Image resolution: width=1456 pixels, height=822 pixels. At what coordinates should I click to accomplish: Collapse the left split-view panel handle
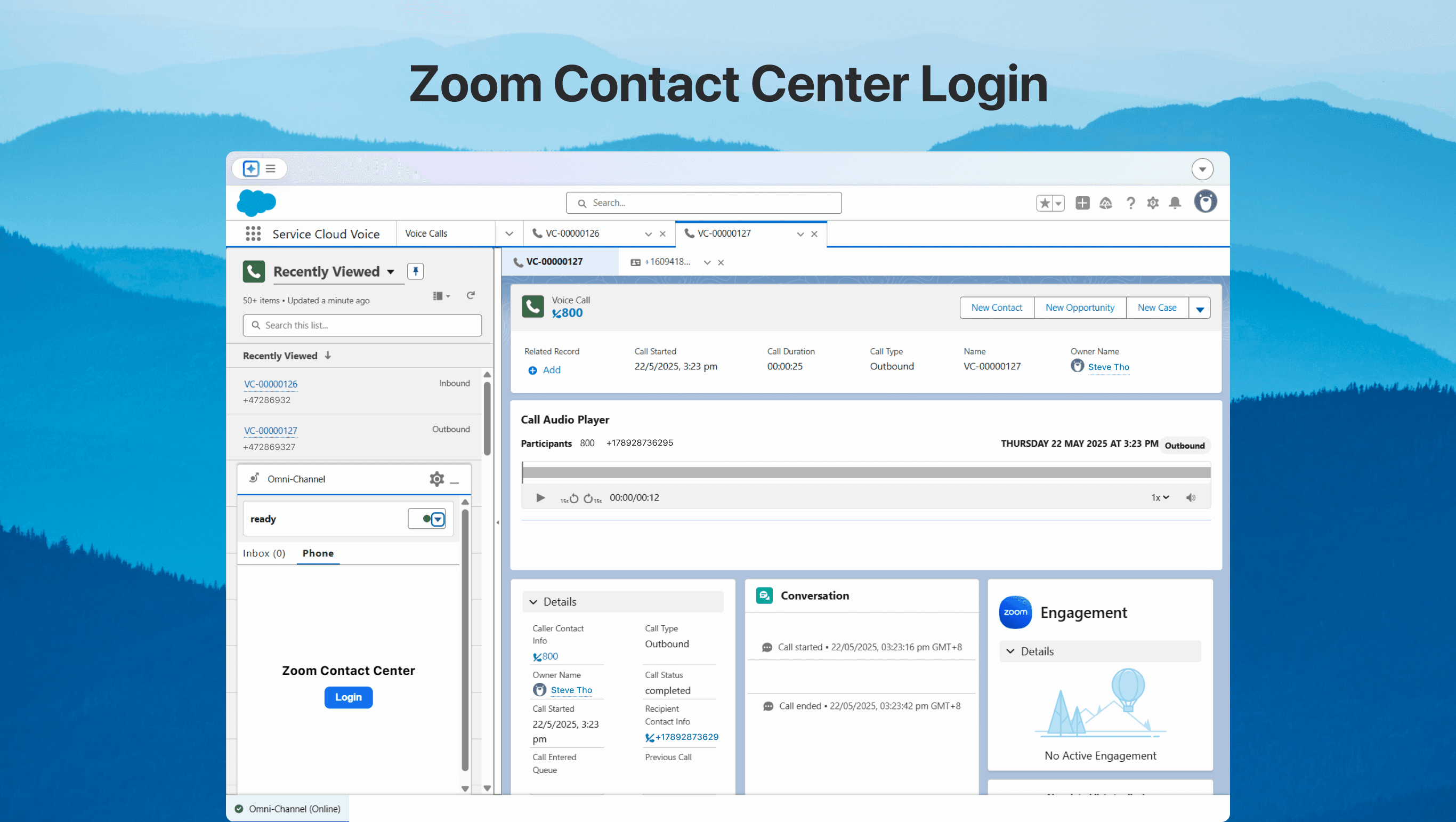coord(497,522)
